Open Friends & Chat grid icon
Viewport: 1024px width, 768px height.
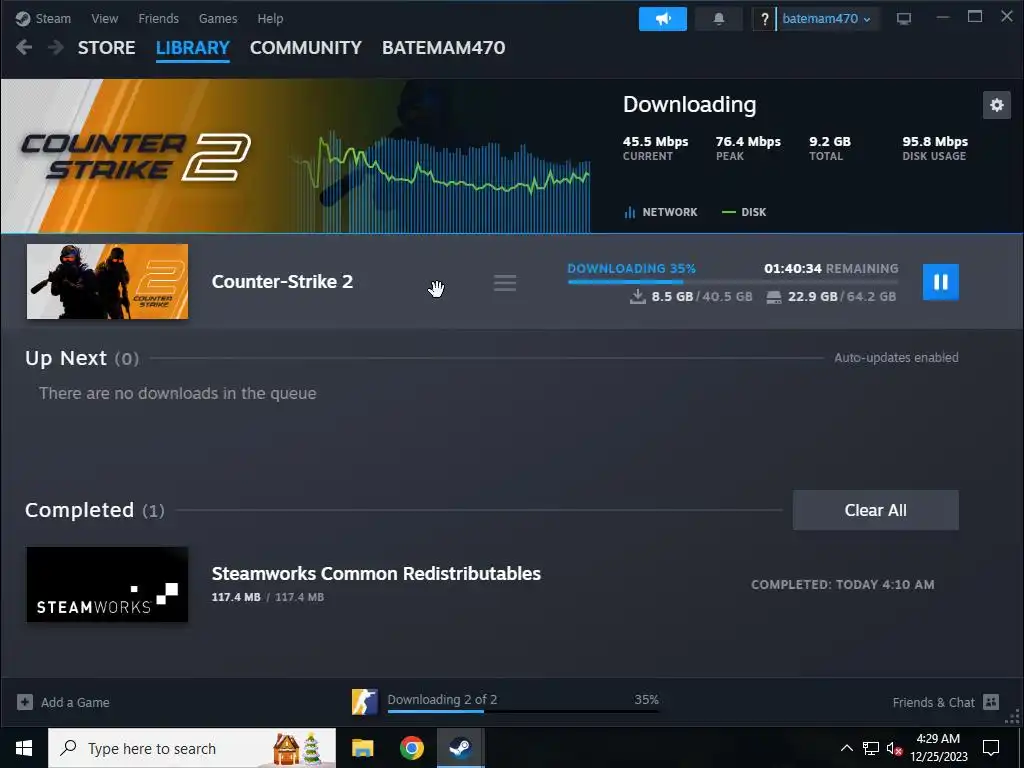991,702
